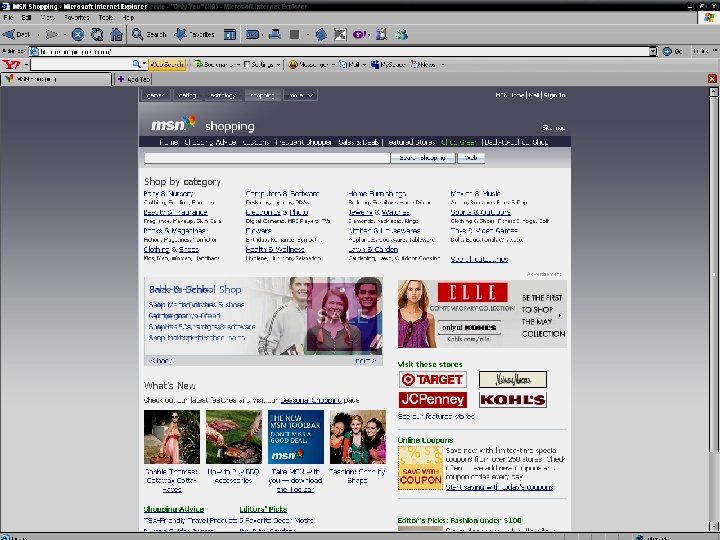Open the View menu
The image size is (720, 540).
(47, 17)
